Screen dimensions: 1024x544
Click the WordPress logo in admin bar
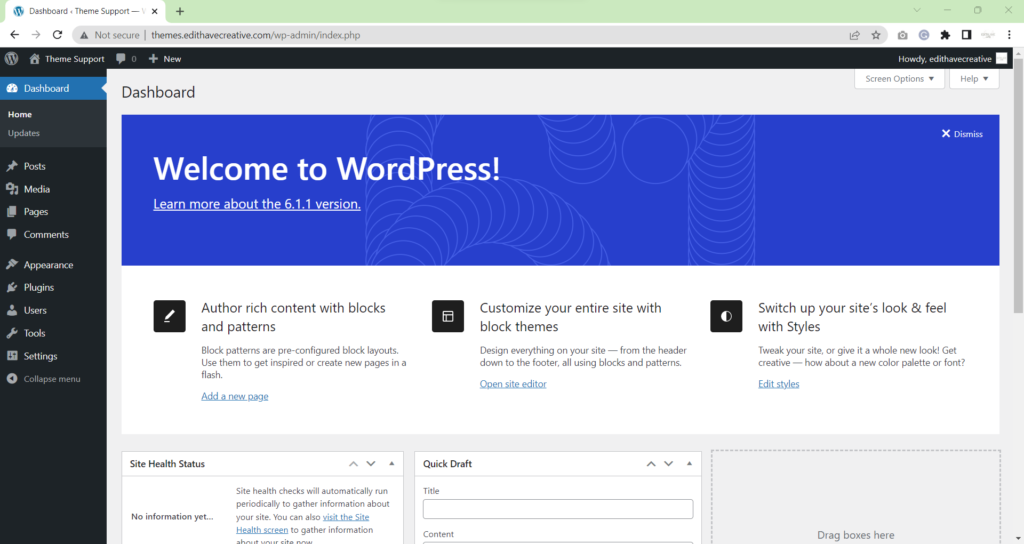pyautogui.click(x=11, y=59)
